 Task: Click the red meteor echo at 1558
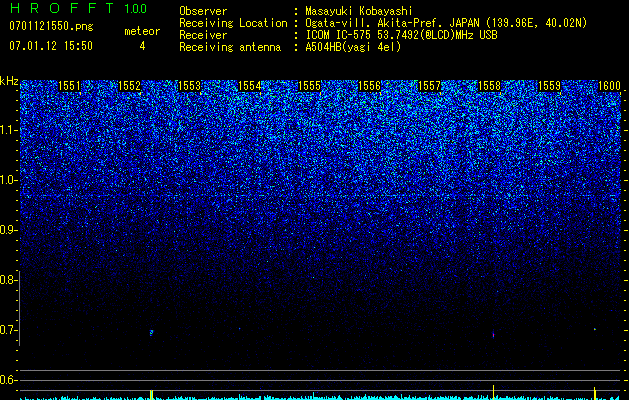493,335
